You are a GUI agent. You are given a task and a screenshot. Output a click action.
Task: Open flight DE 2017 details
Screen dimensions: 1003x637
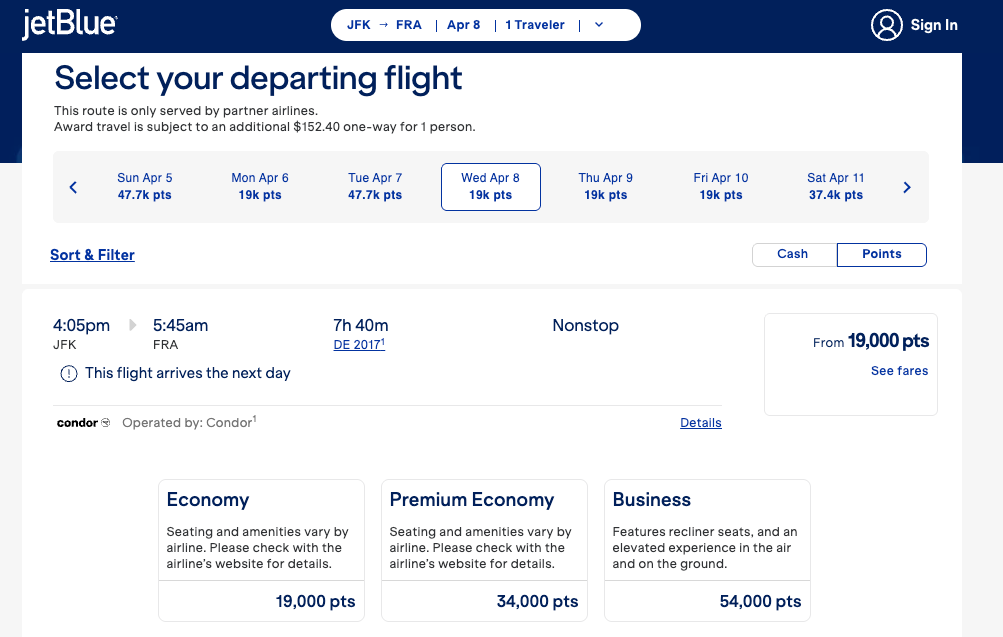point(360,345)
